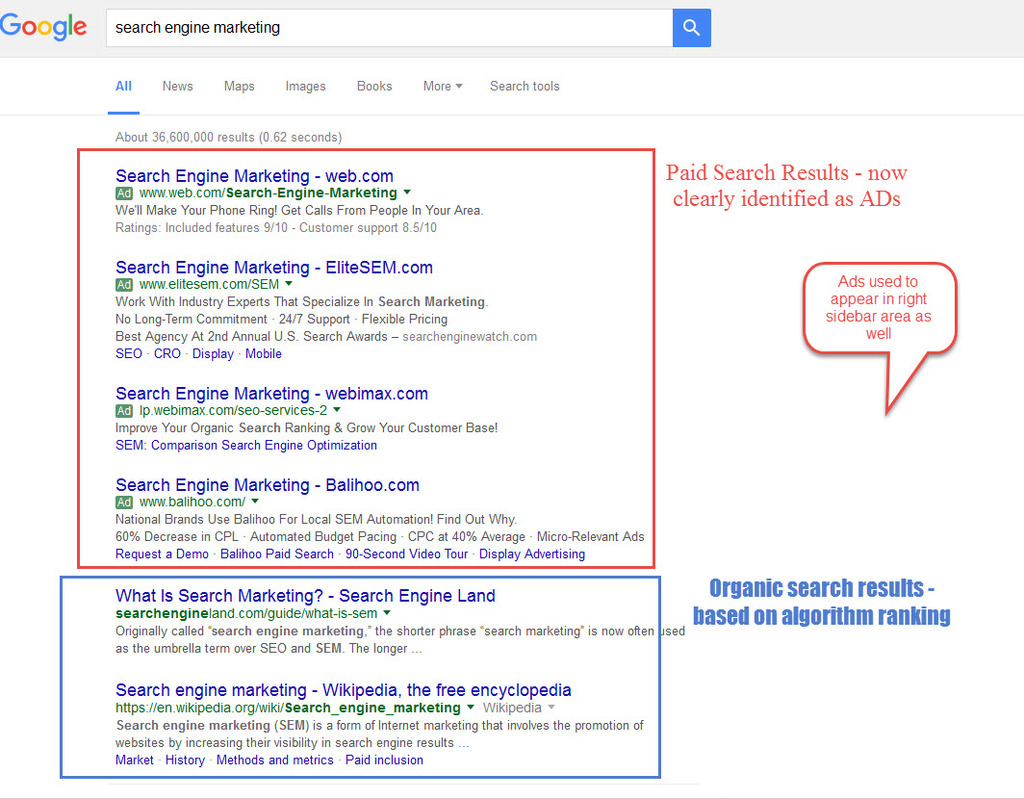Screen dimensions: 1024x799
Task: Open the Request a Demo sitelink
Action: click(x=162, y=554)
